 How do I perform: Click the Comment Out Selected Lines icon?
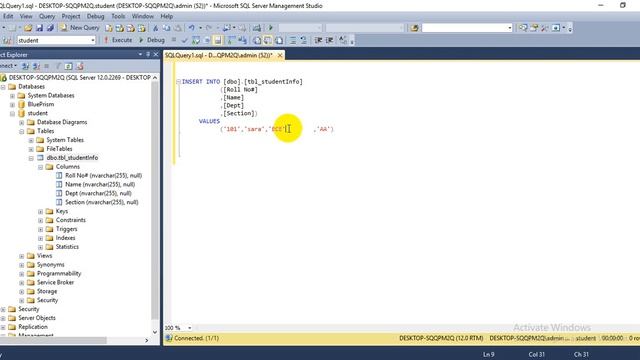coord(293,40)
